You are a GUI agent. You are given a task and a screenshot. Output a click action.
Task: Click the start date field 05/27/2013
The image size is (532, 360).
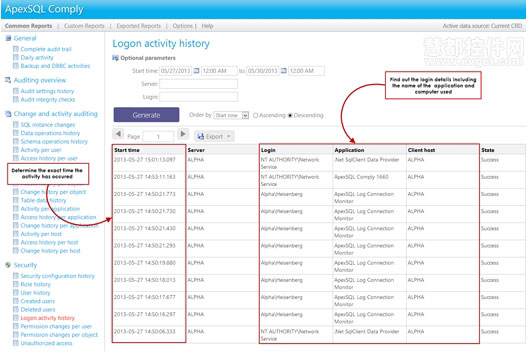(x=175, y=71)
